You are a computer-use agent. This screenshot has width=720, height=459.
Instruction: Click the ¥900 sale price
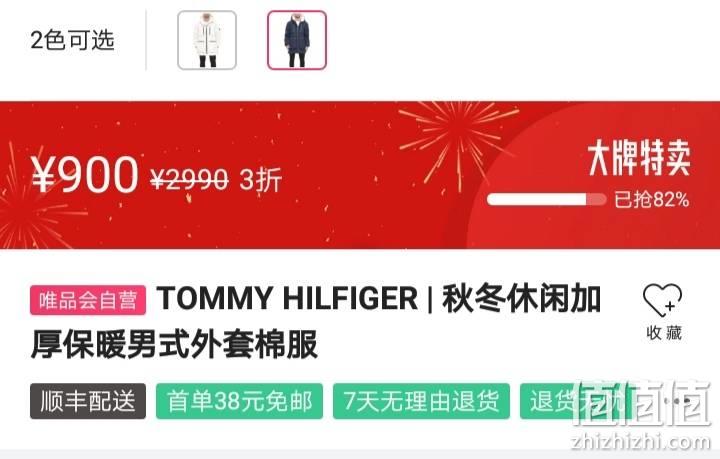84,174
